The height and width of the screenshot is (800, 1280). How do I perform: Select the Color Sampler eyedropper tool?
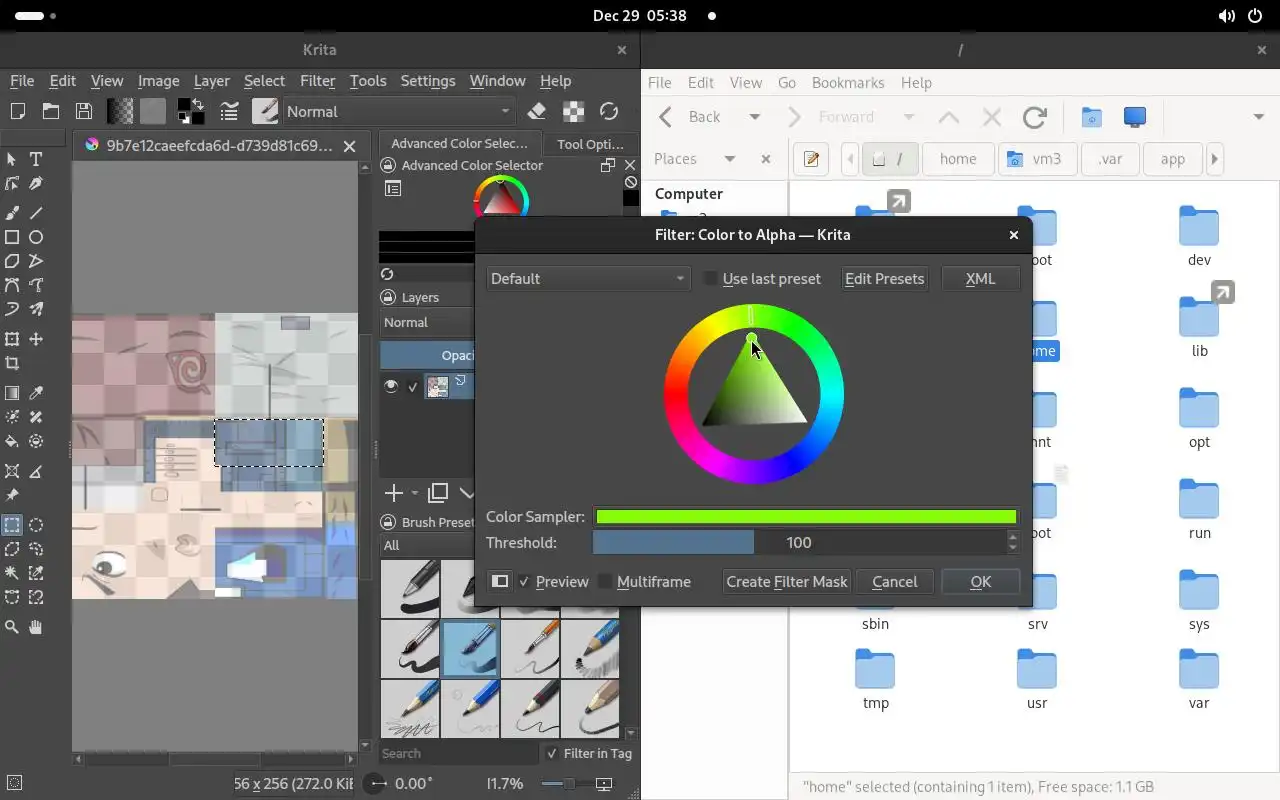pos(36,393)
